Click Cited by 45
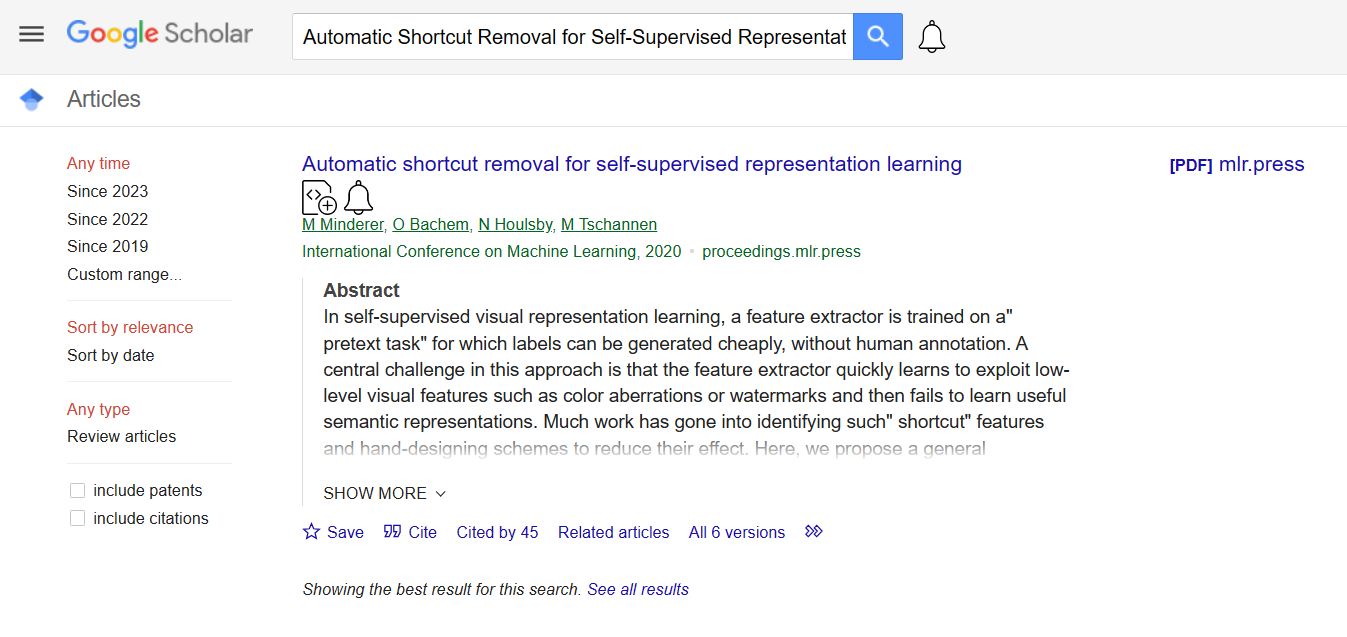 coord(497,532)
